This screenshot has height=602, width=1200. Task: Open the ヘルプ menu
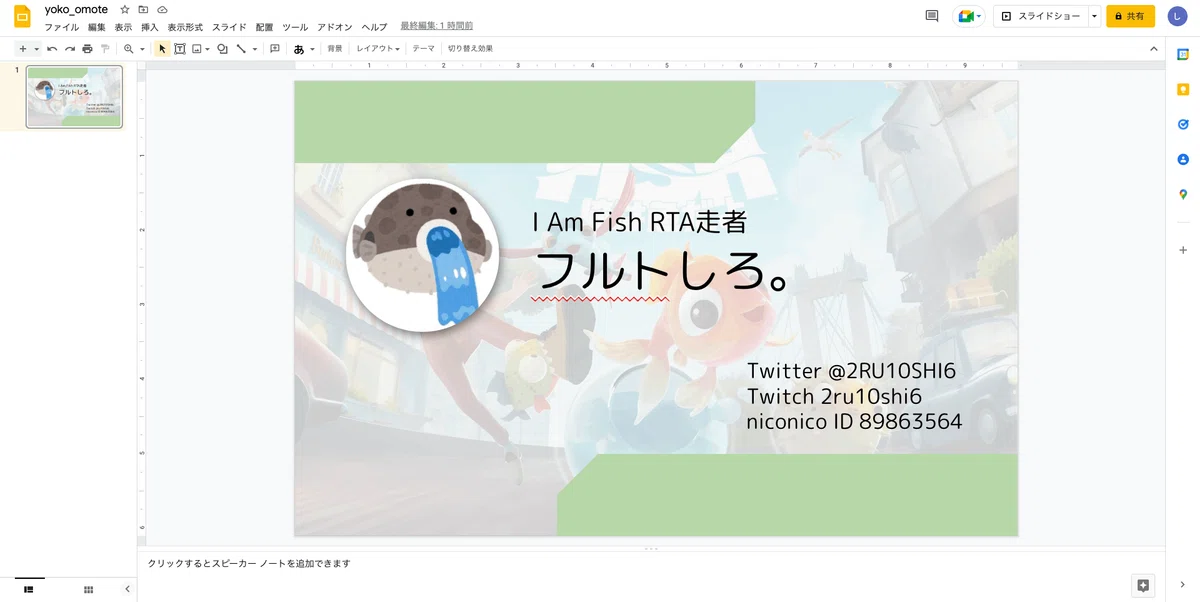[374, 27]
